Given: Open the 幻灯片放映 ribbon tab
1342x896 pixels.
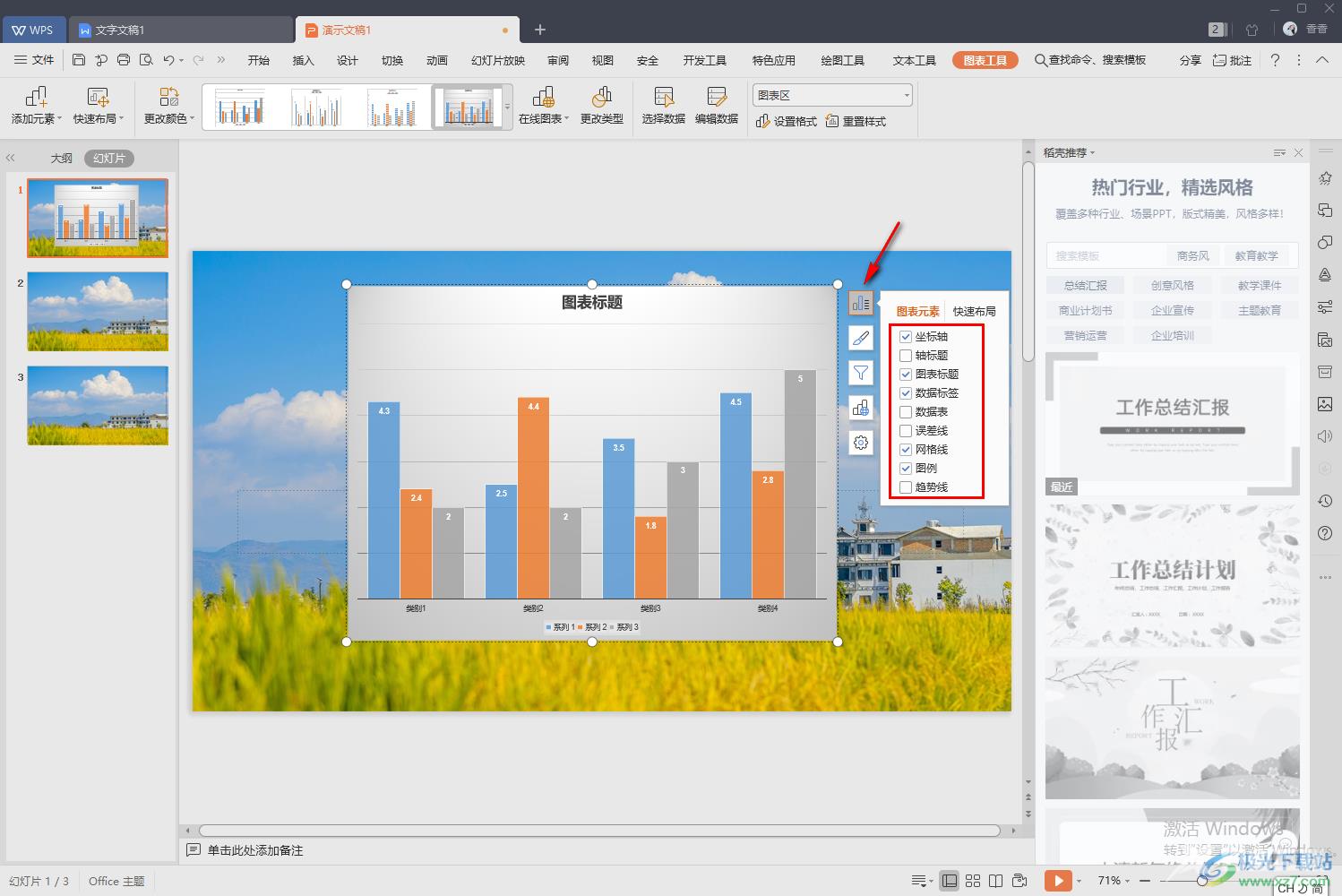Looking at the screenshot, I should click(x=498, y=60).
